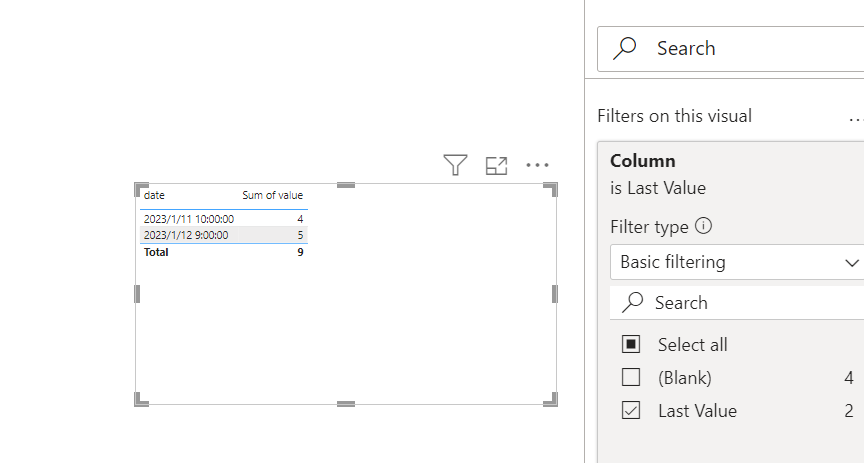Image resolution: width=864 pixels, height=463 pixels.
Task: Click the 'is Last Value' filter summary
Action: (x=658, y=188)
